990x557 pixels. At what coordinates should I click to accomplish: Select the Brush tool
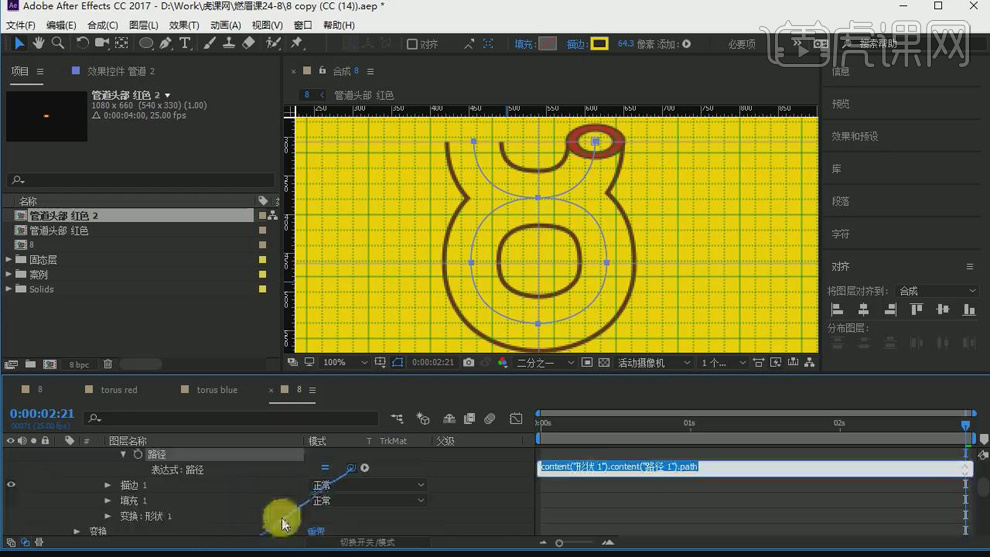210,43
